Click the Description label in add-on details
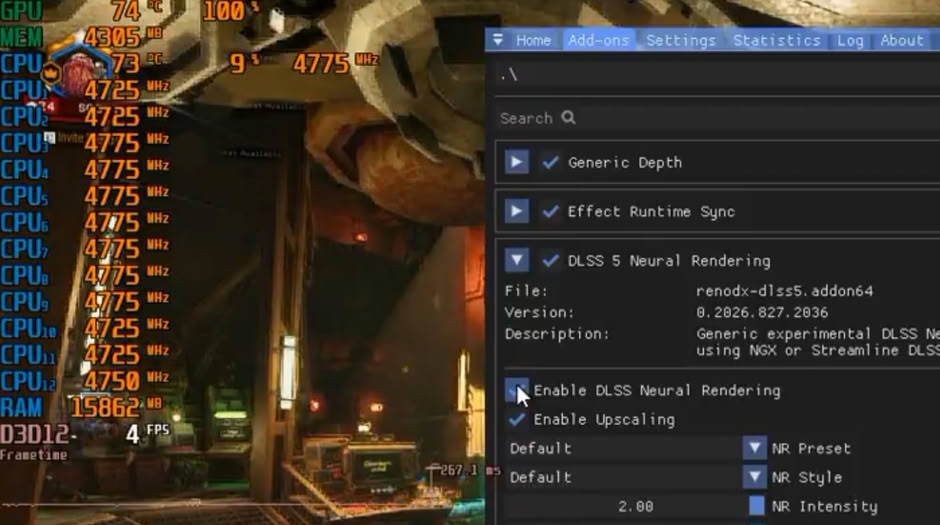 click(x=556, y=334)
